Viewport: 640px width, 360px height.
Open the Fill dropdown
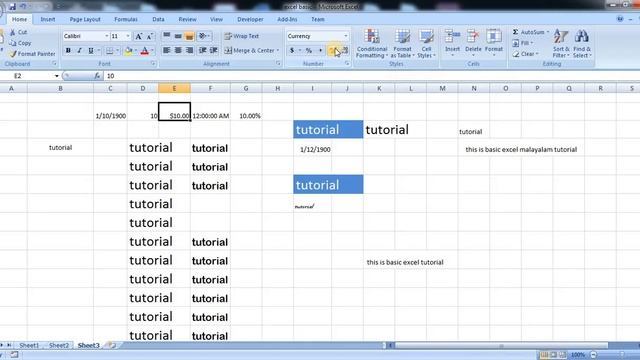pos(523,43)
